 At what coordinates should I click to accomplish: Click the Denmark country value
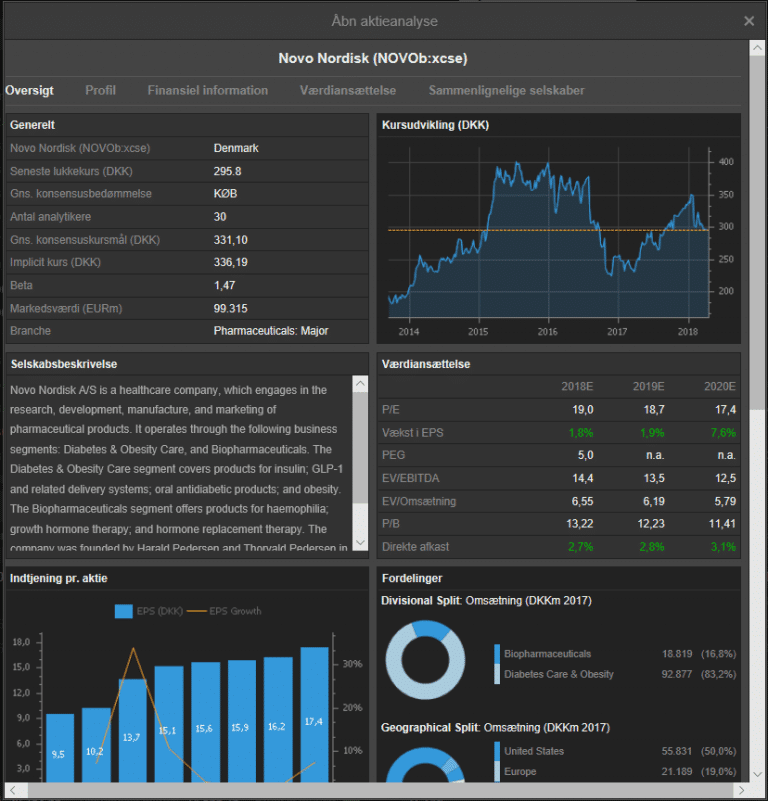tap(236, 148)
